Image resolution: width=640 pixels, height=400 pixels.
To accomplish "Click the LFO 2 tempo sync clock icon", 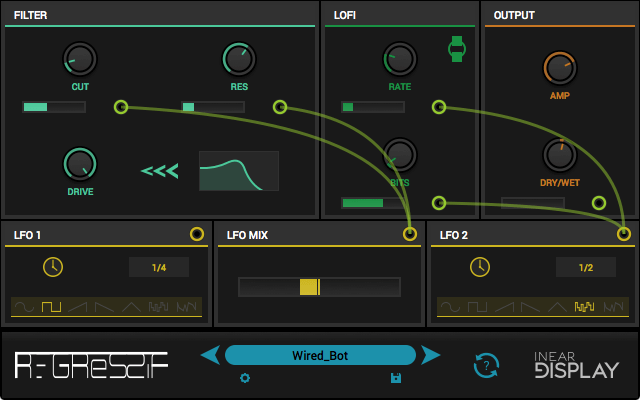I will pyautogui.click(x=480, y=267).
